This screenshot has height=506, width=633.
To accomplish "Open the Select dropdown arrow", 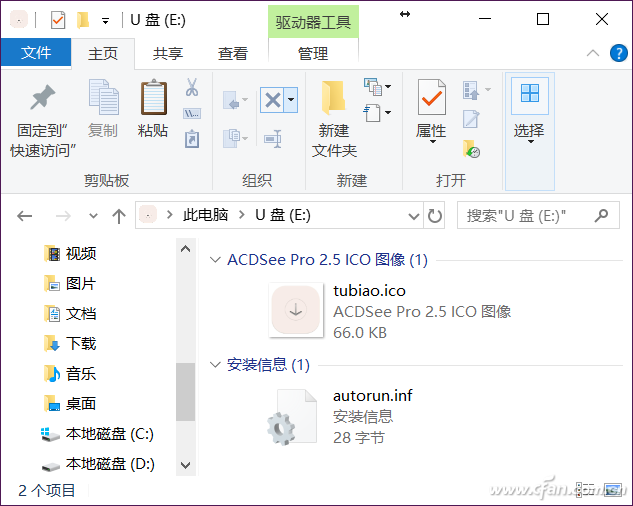I will (x=531, y=142).
